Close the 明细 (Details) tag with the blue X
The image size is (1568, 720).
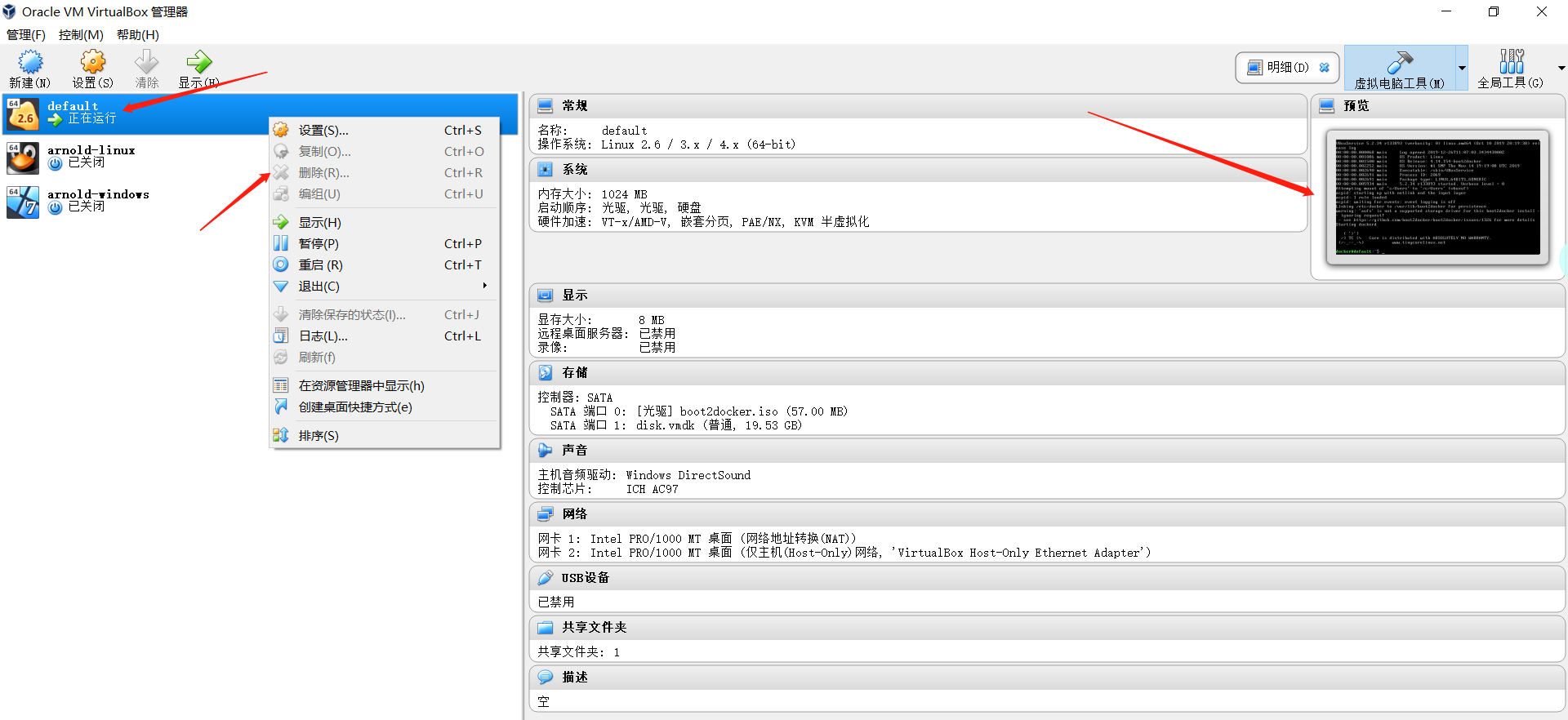(x=1324, y=68)
